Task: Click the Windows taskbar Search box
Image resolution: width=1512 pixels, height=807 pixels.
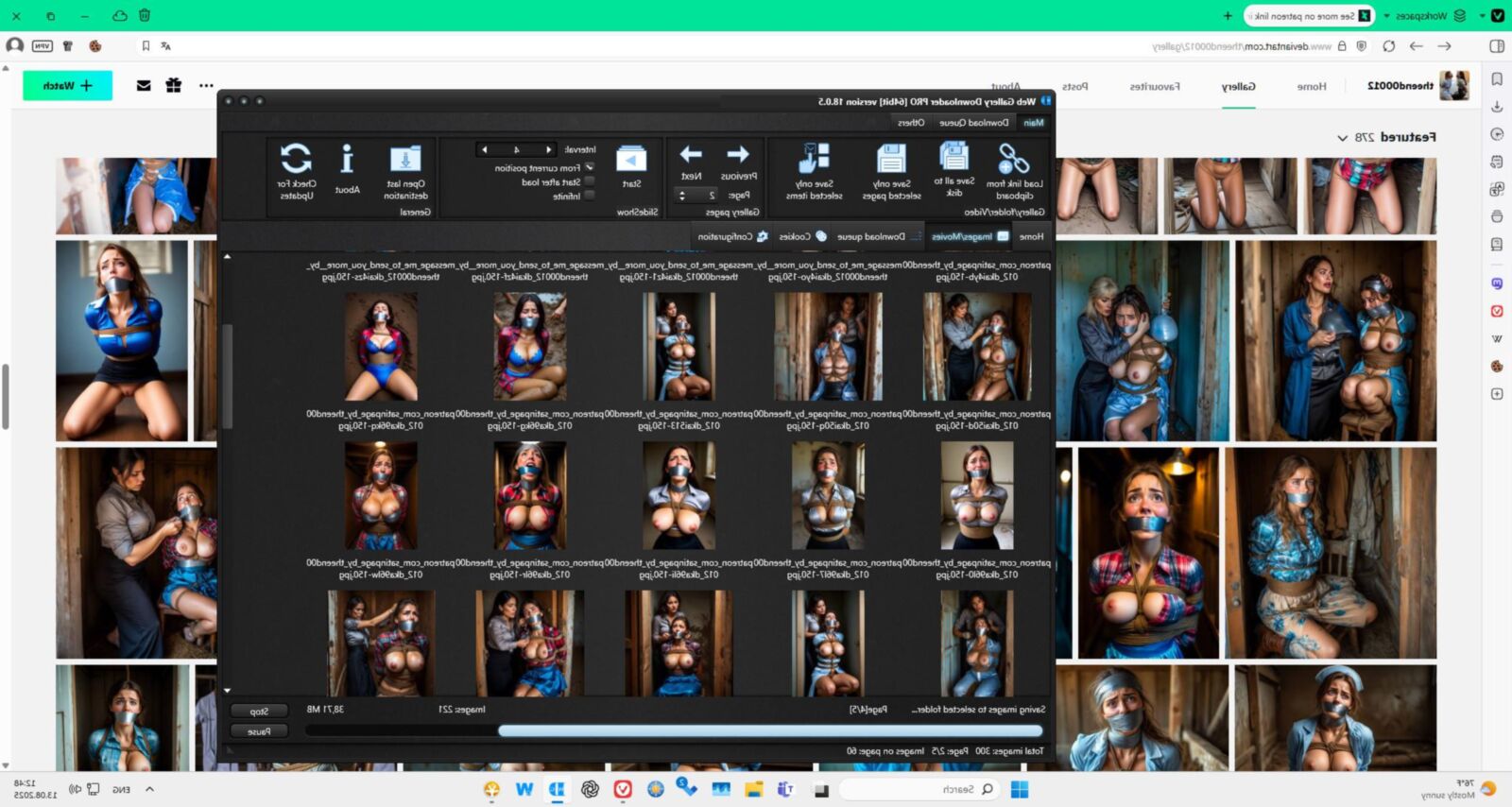Action: point(920,789)
